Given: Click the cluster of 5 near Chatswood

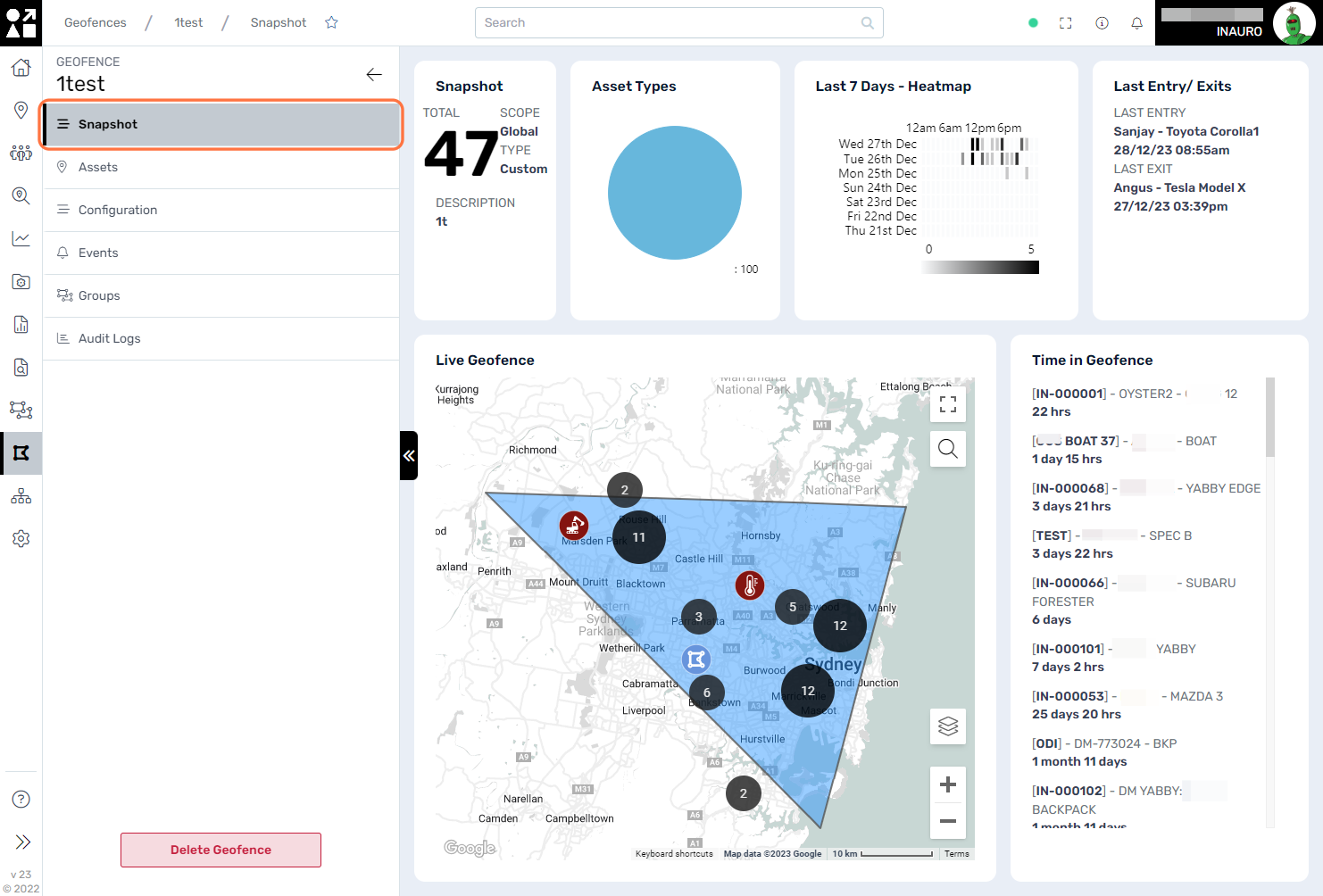Looking at the screenshot, I should [x=793, y=607].
